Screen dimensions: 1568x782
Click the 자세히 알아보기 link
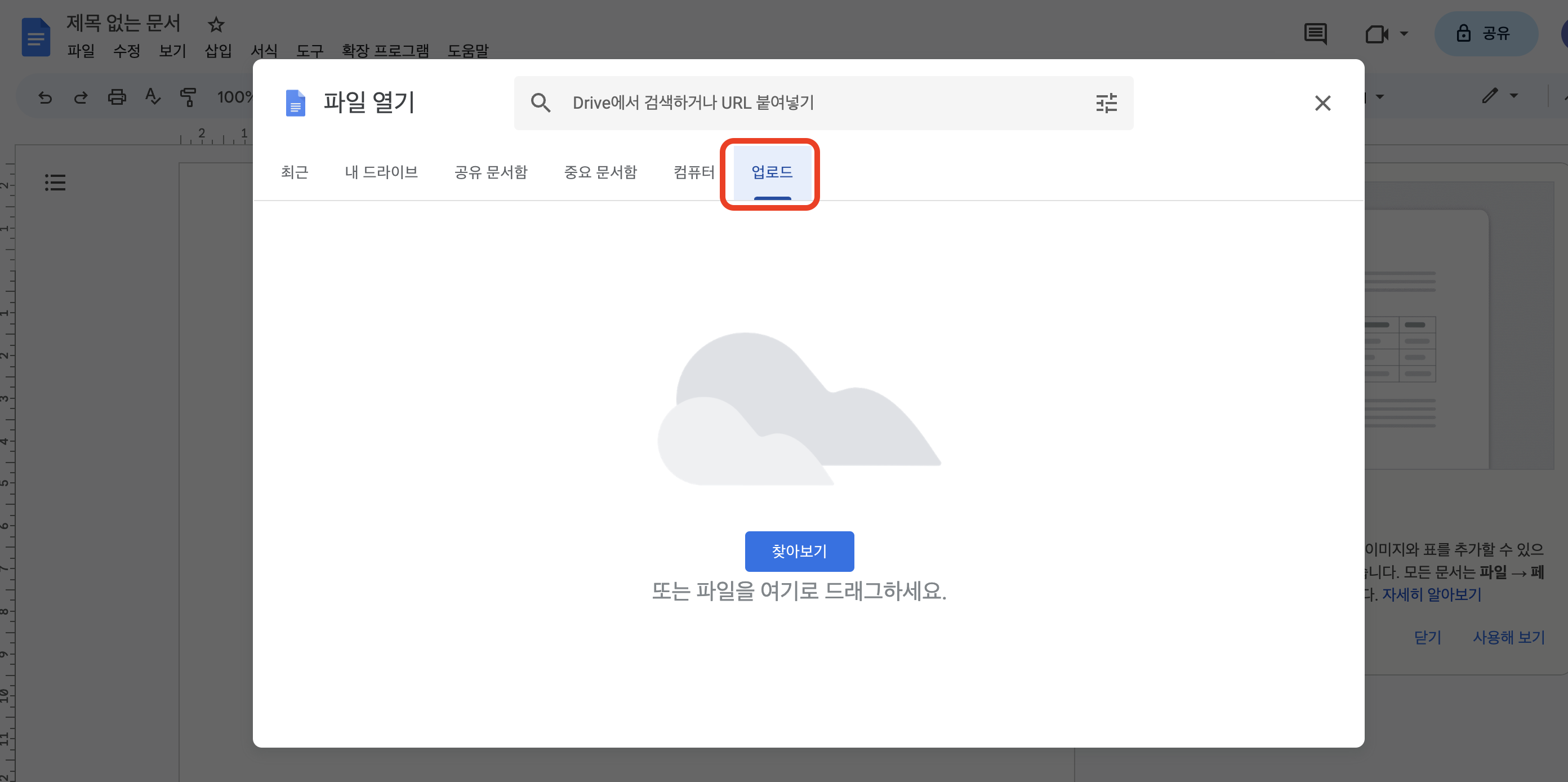point(1431,594)
